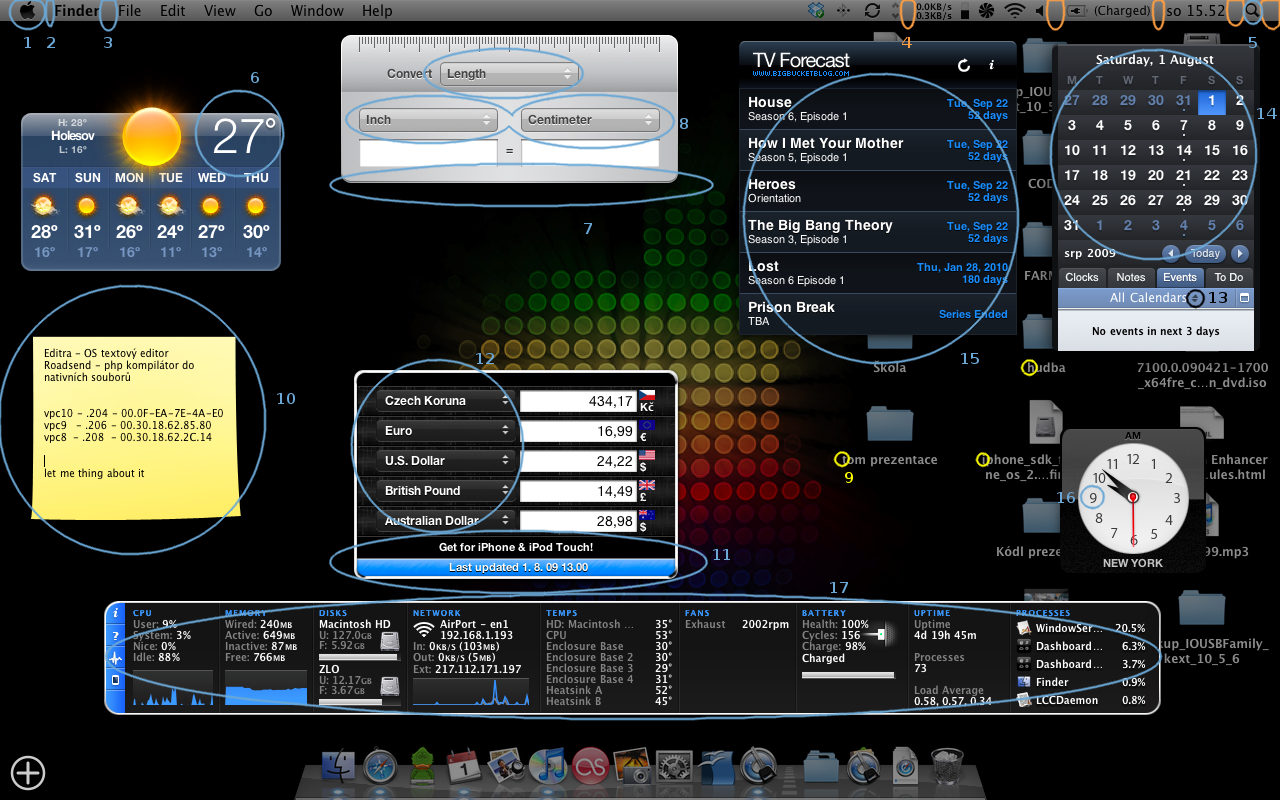Screen dimensions: 1280x800
Task: Click the WindowSer... process row in iStat
Action: [x=1081, y=628]
